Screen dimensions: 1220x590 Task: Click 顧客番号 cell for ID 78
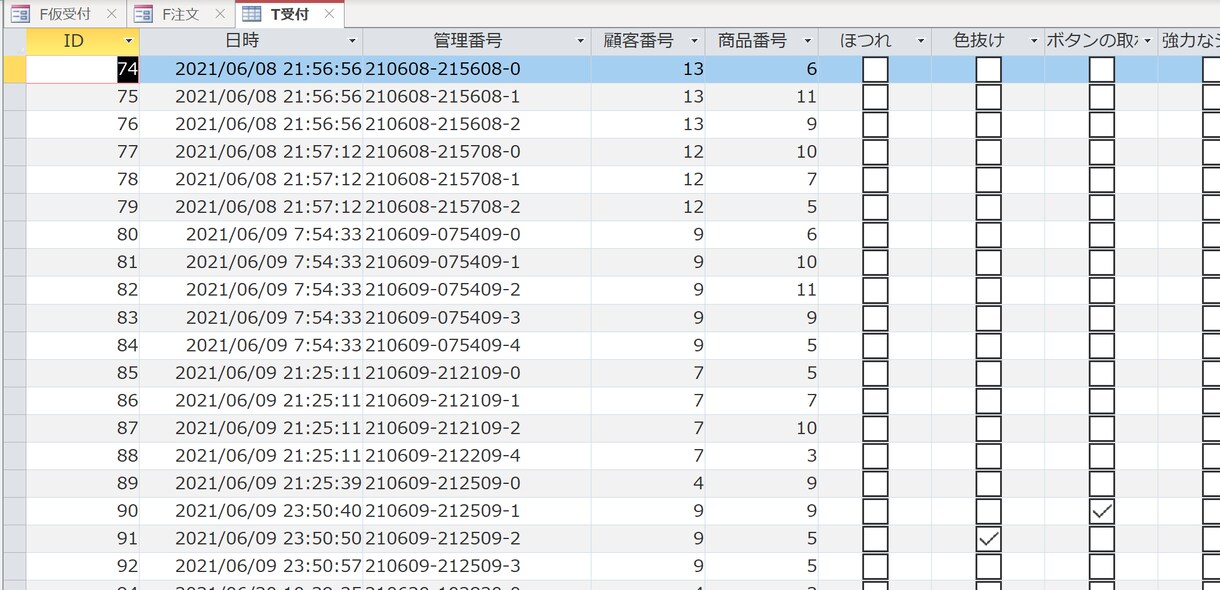[648, 180]
